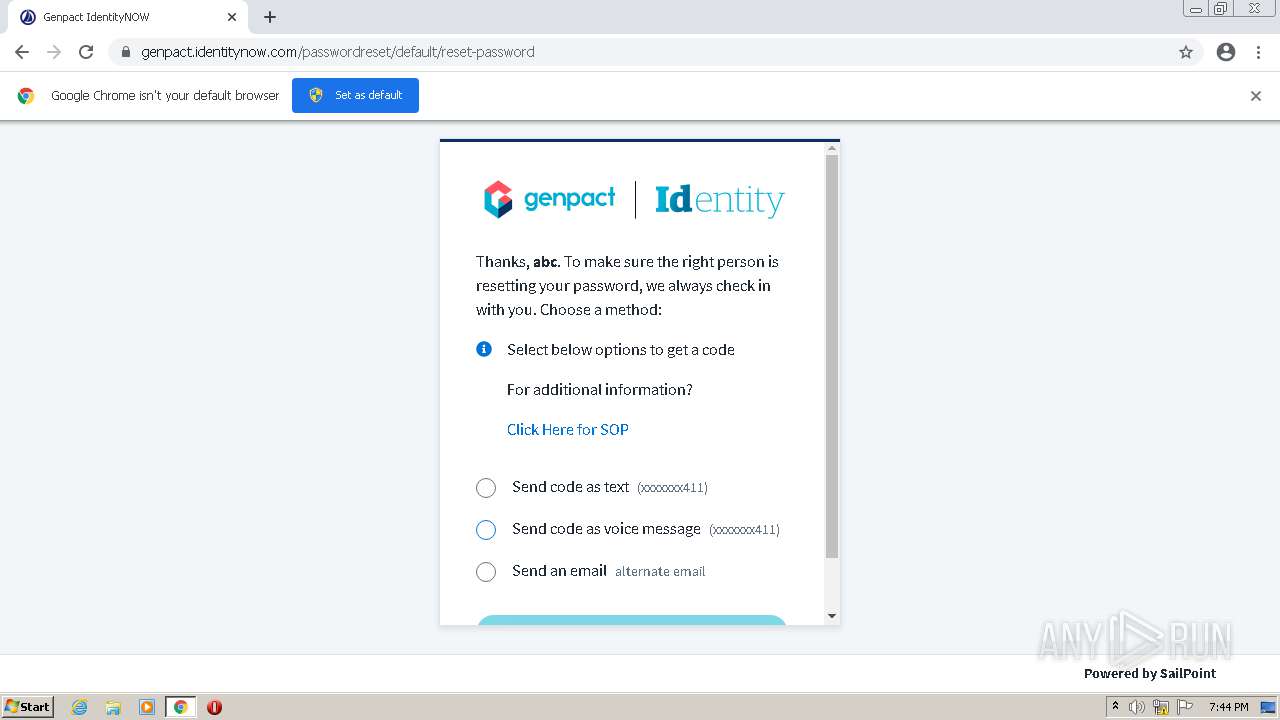Screen dimensions: 1280x720
Task: Click the red shield taskbar icon
Action: click(214, 707)
